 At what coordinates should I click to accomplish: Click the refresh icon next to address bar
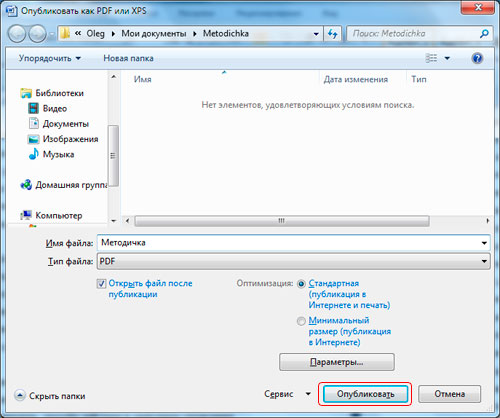click(333, 34)
